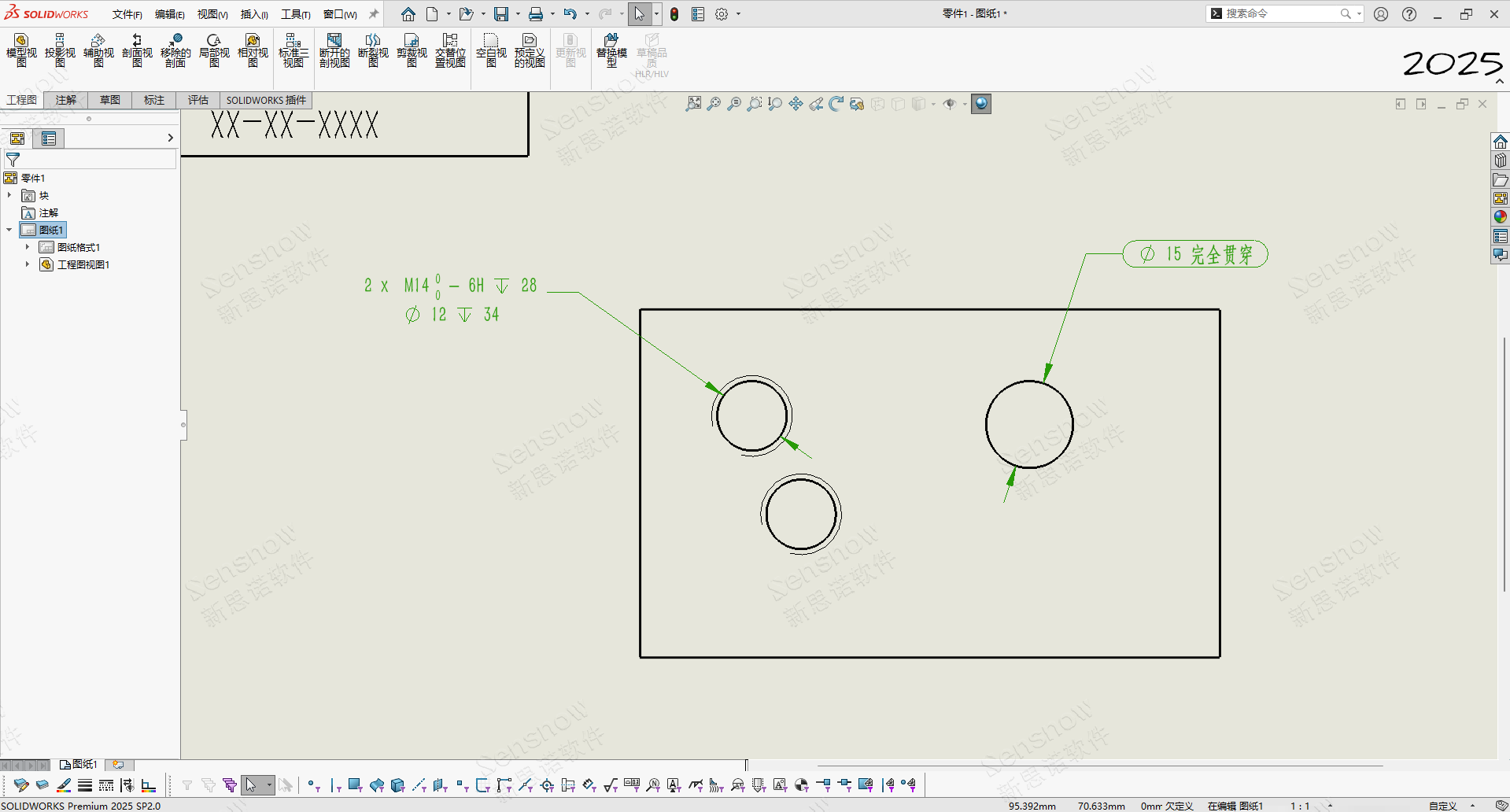Expand the 工程图视图1 tree node
1510x812 pixels.
pos(28,264)
